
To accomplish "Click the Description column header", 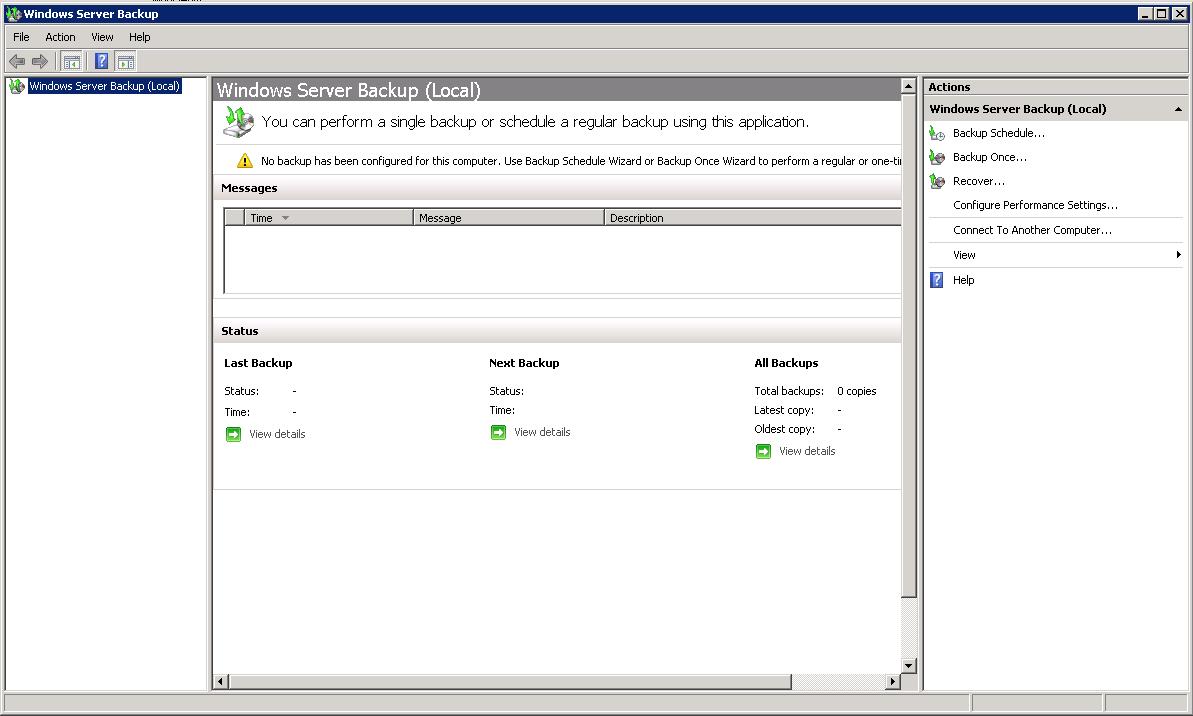I will coord(753,218).
